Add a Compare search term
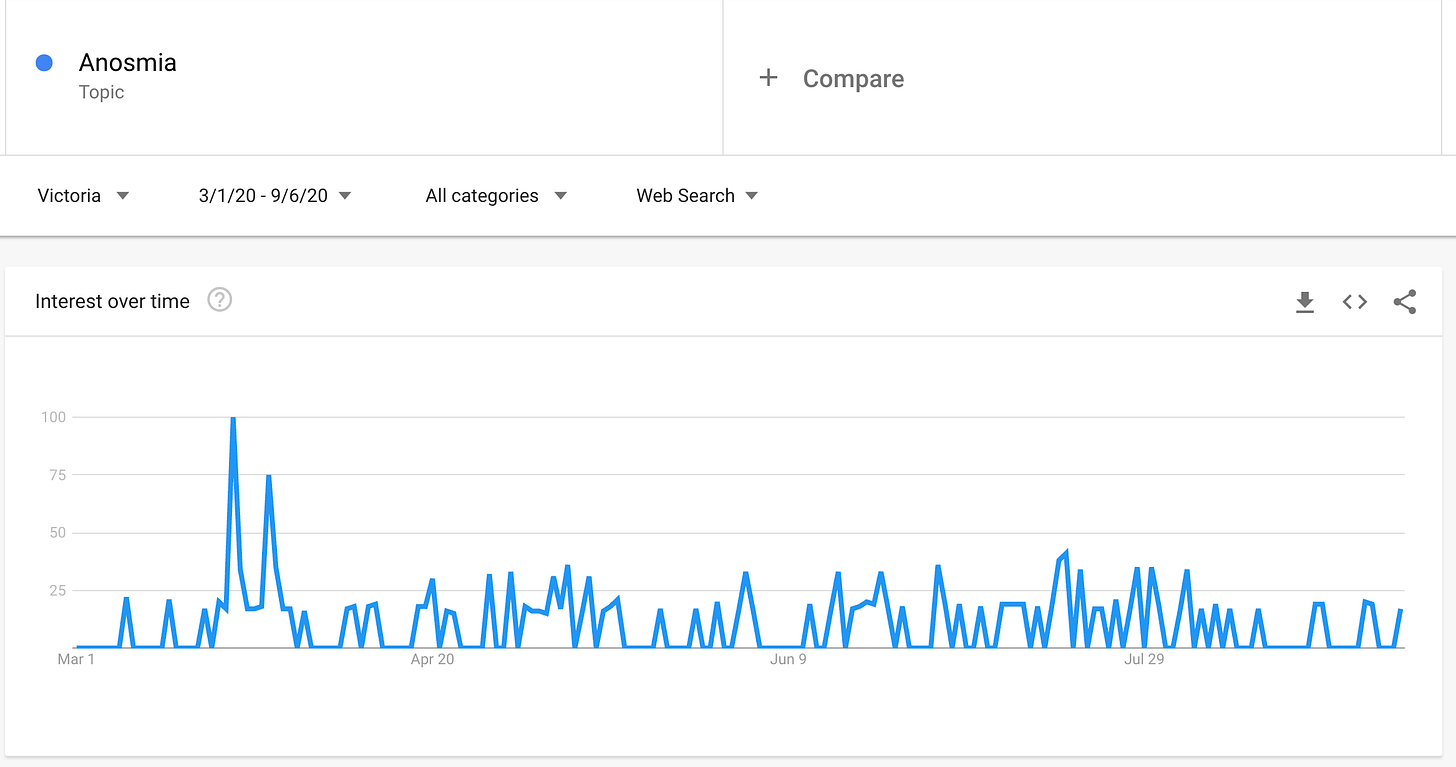Image resolution: width=1456 pixels, height=767 pixels. click(x=853, y=79)
